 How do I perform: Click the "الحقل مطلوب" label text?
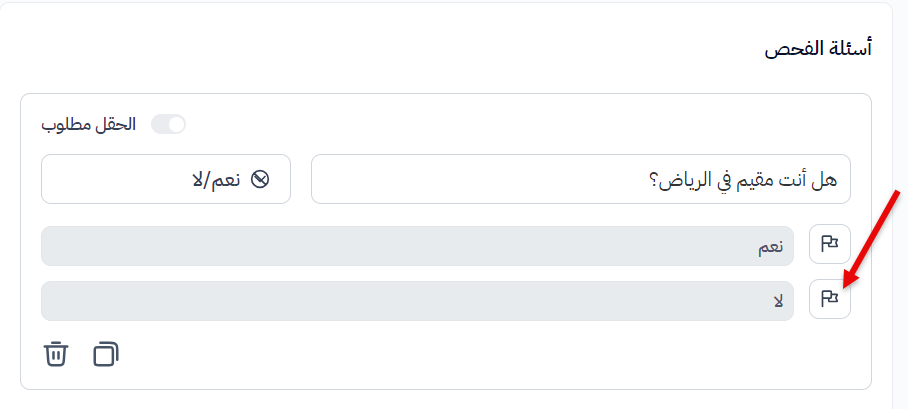(x=88, y=125)
